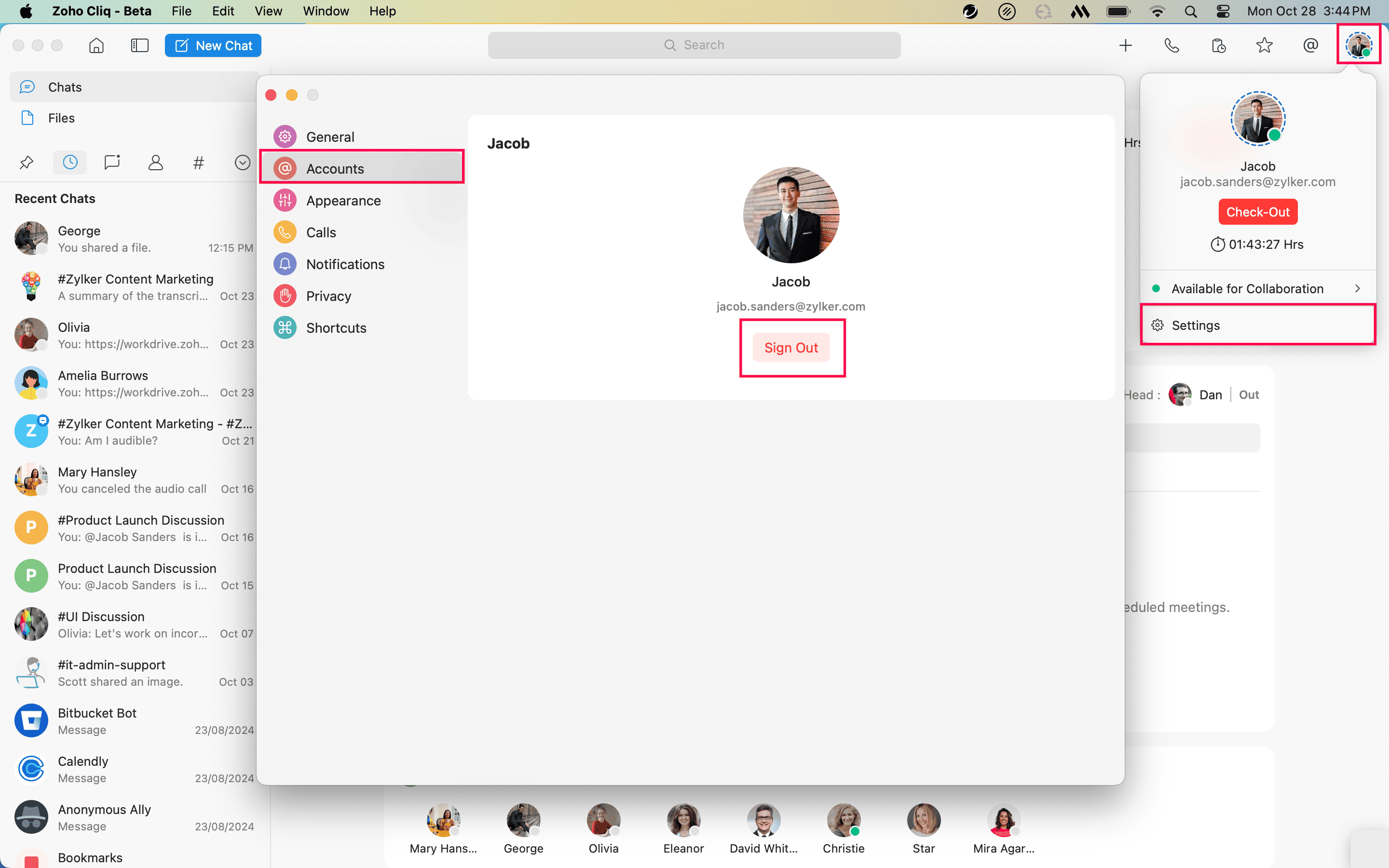
Task: Expand more filters circled chevron icon
Action: click(x=242, y=163)
